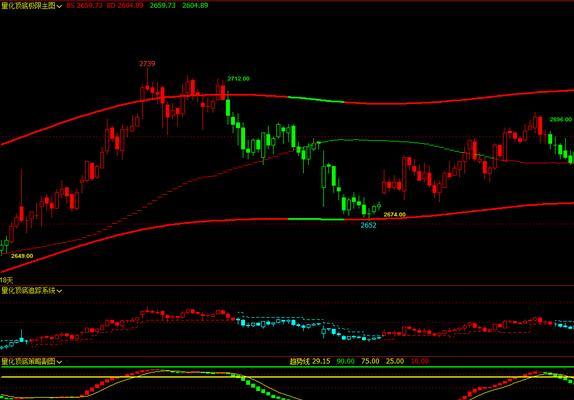Open the 量化顶底追踪系统 dropdown chevron
The height and width of the screenshot is (400, 574).
[x=59, y=291]
